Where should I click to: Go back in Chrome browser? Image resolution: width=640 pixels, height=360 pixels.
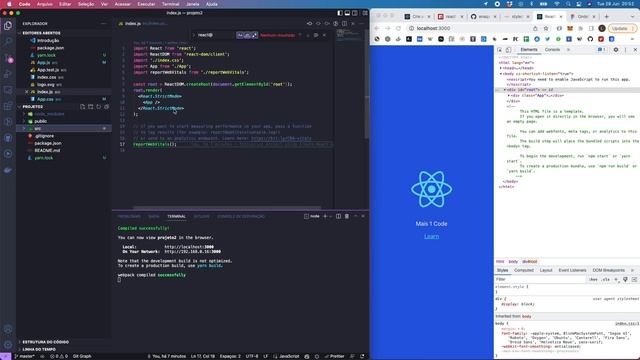pos(377,28)
